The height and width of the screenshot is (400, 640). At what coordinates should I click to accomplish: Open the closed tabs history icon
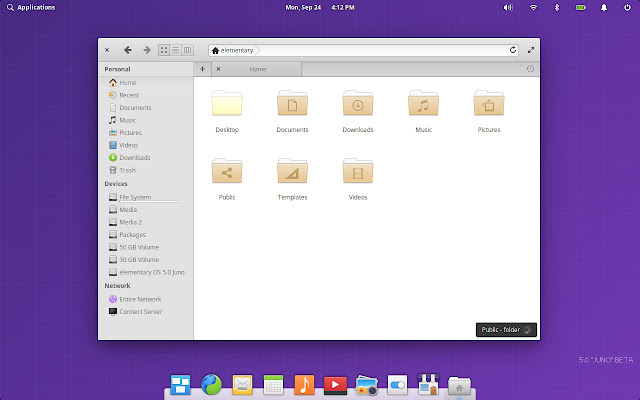tap(530, 69)
